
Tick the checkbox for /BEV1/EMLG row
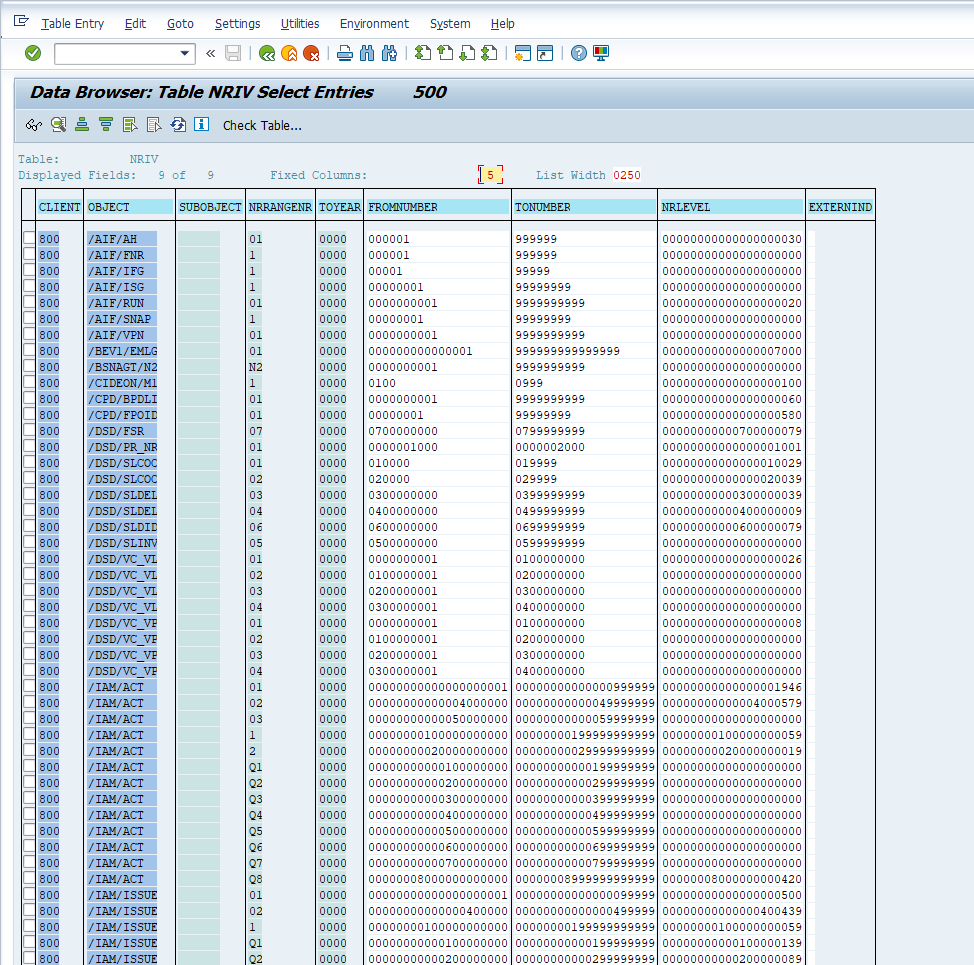pos(29,351)
